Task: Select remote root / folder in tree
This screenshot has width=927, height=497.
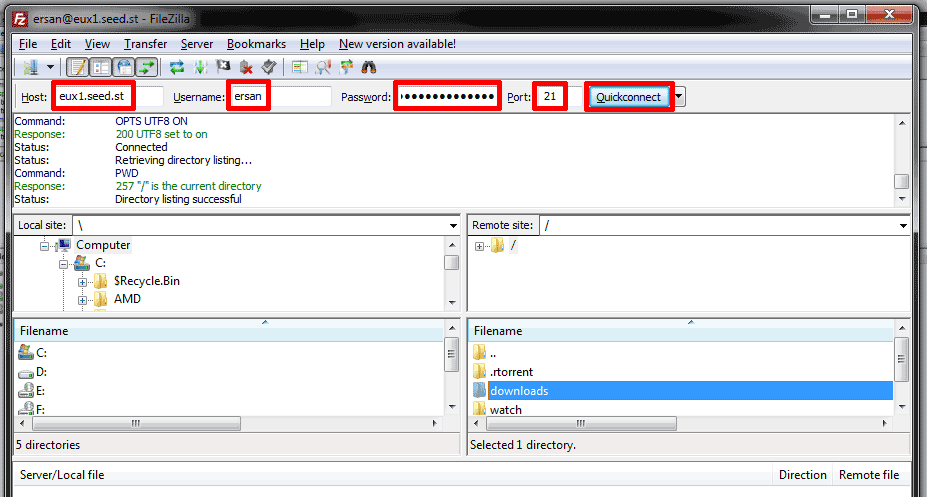Action: (513, 245)
